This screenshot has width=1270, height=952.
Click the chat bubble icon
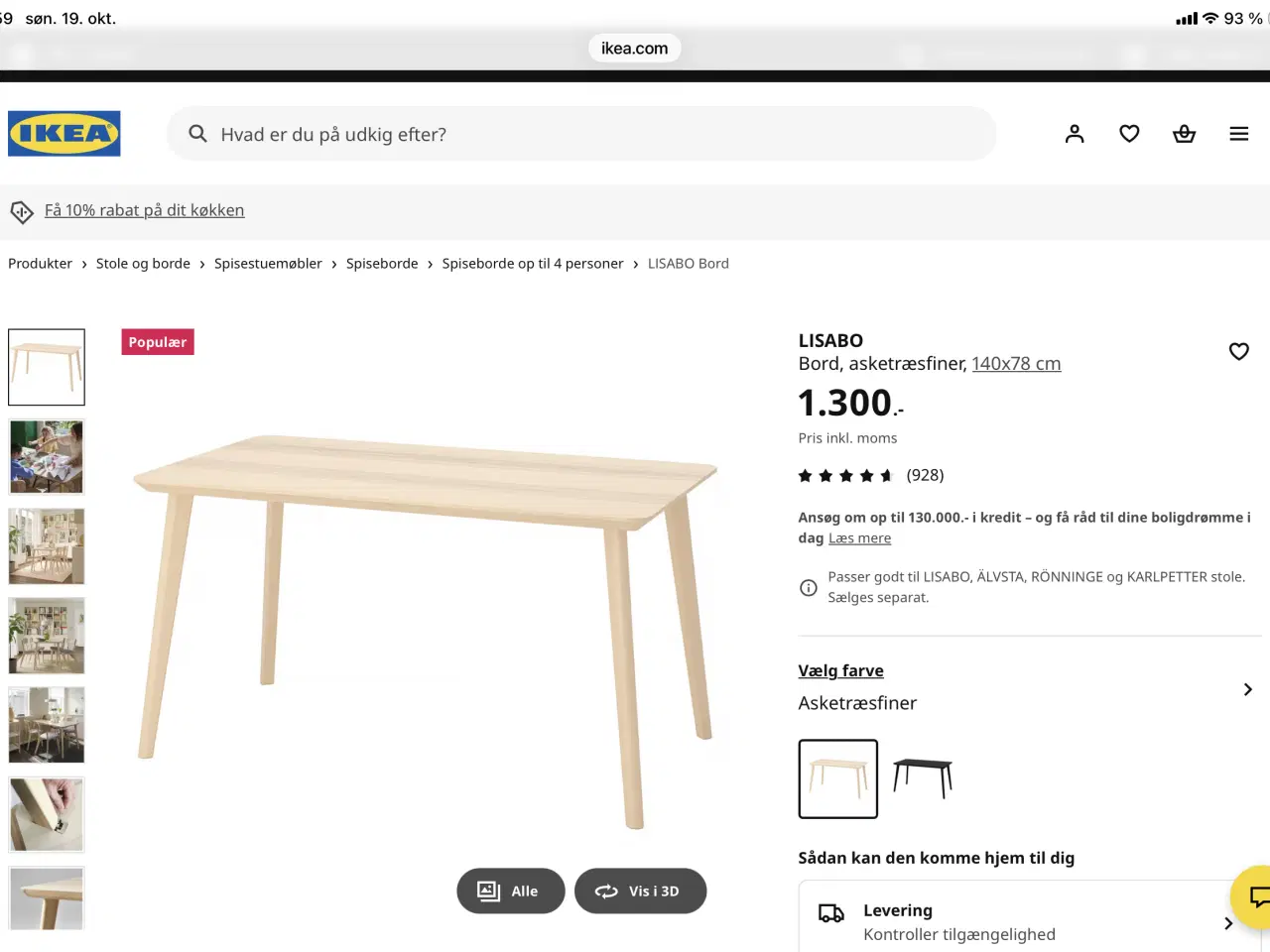pos(1257,897)
